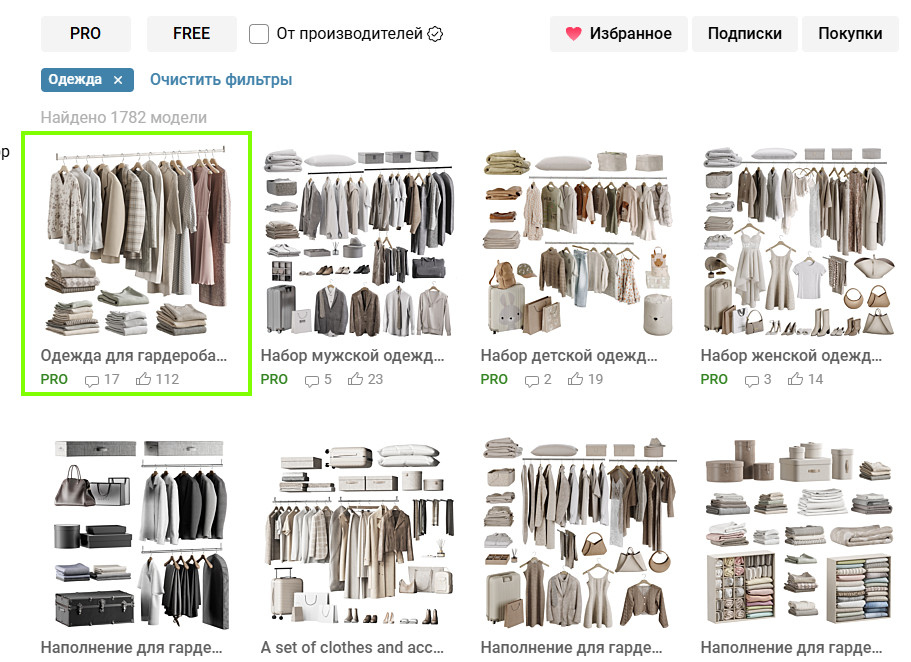The image size is (911, 662).
Task: Click PRO label under Набор женской одежды
Action: point(714,380)
